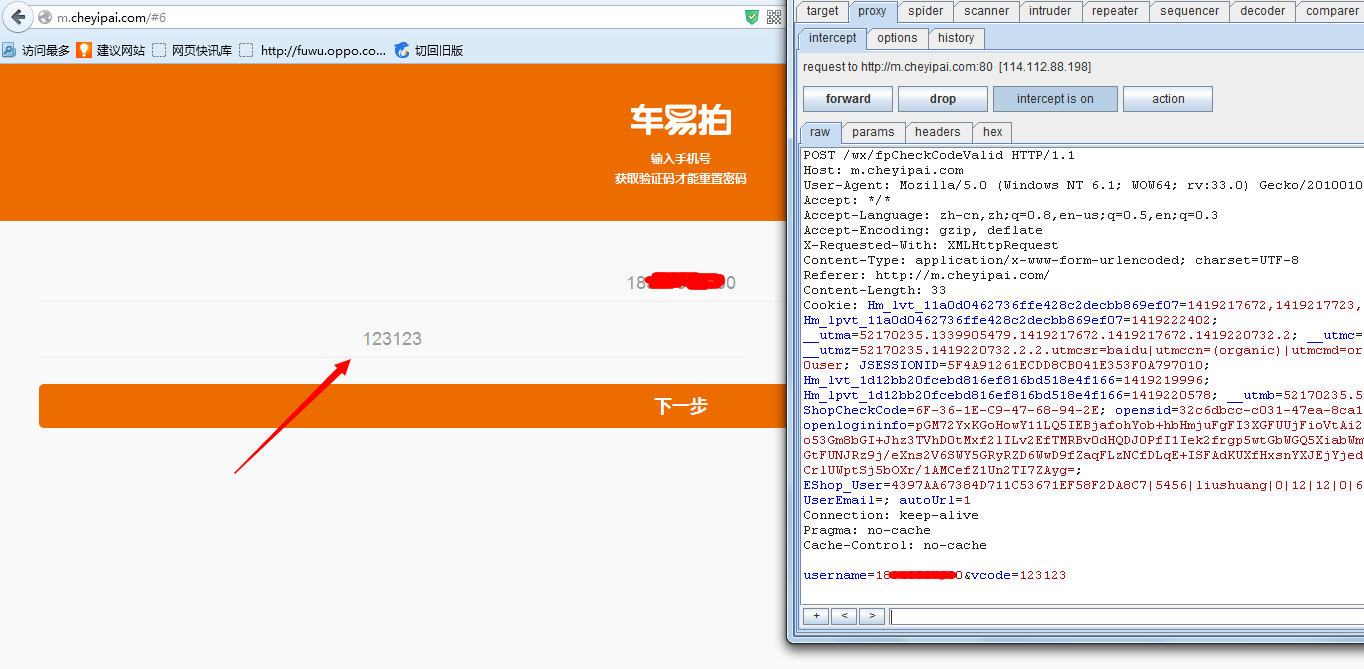Click the Burp search text field

point(1127,616)
